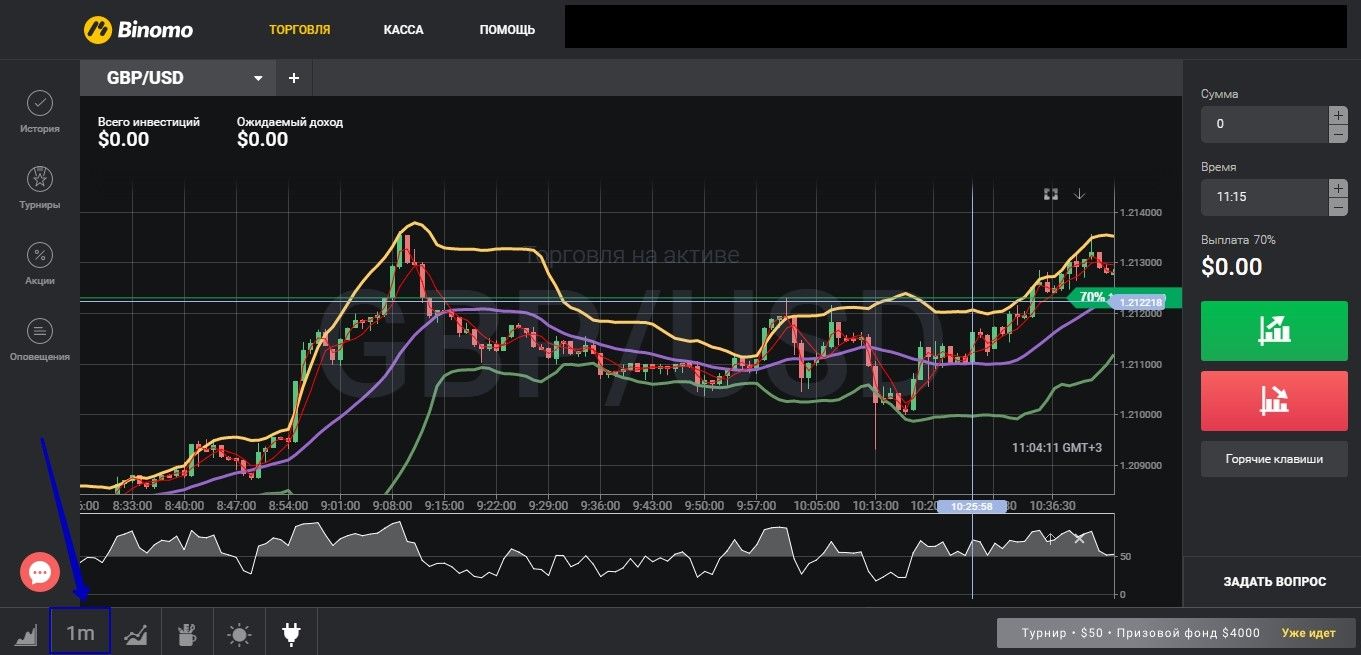Add a new asset tab with plus
Viewport: 1361px width, 655px height.
(294, 78)
